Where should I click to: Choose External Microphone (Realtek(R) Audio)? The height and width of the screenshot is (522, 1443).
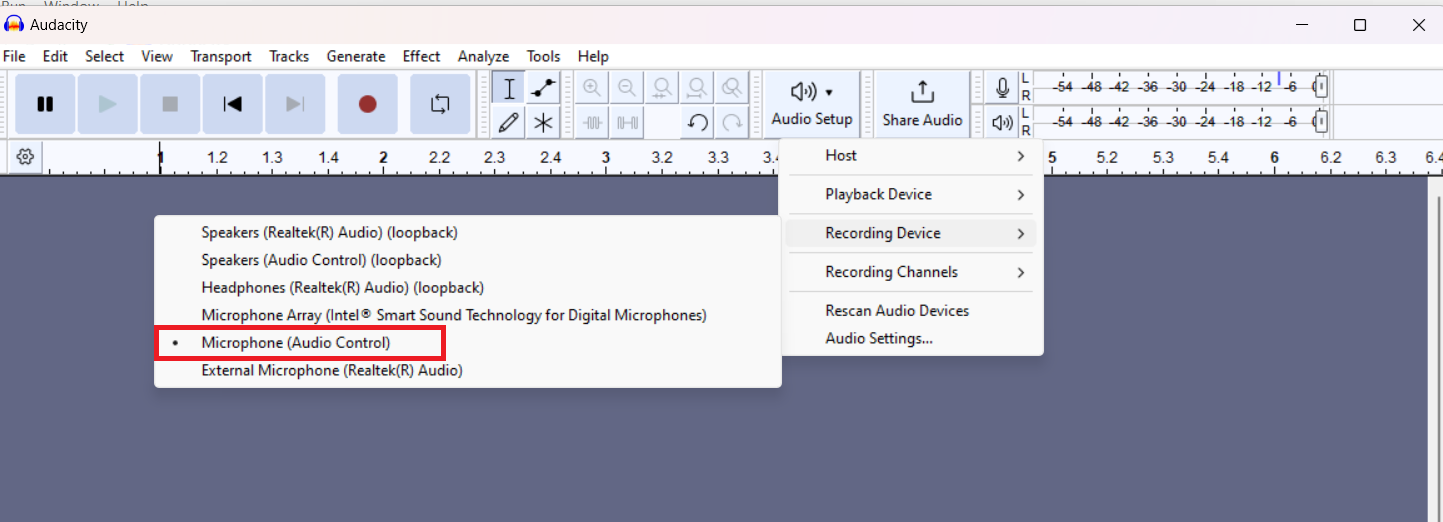[331, 370]
